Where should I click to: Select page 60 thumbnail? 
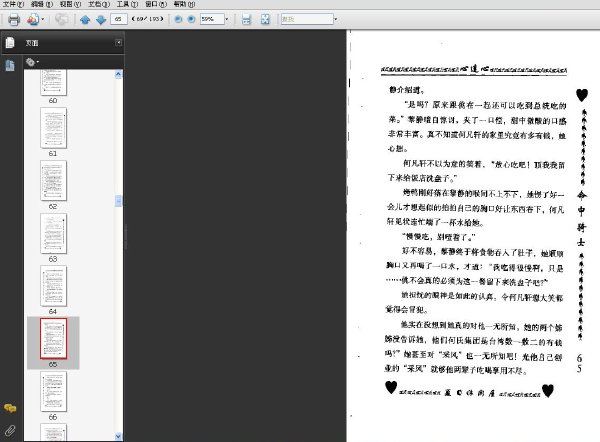click(53, 82)
